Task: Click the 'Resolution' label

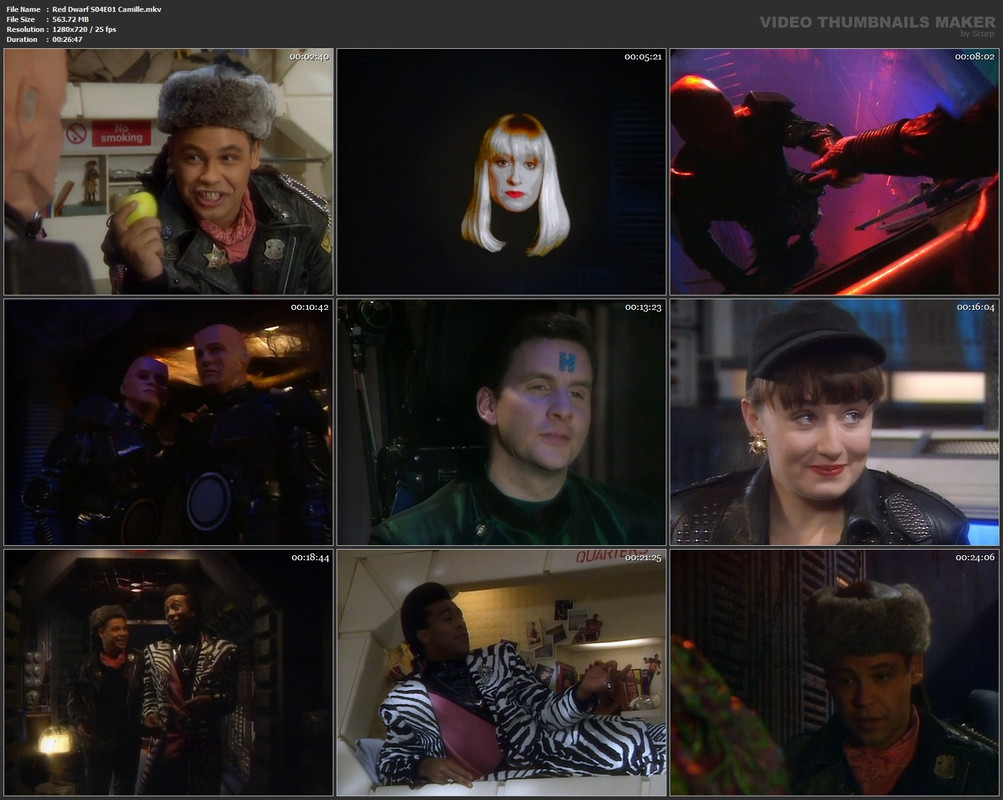Action: point(25,29)
